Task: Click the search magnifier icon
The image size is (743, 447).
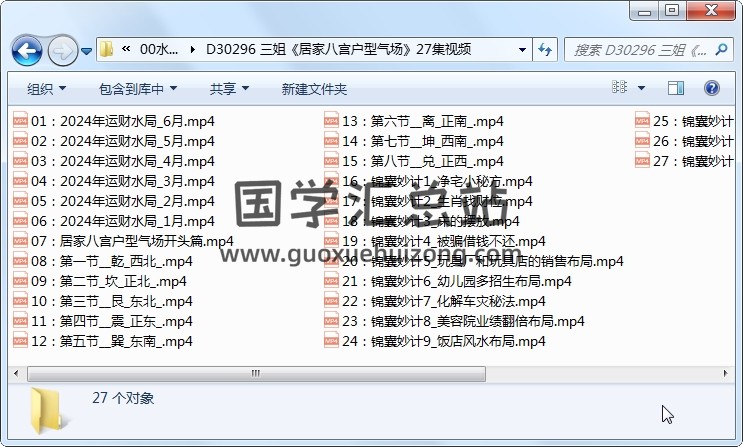Action: click(722, 49)
